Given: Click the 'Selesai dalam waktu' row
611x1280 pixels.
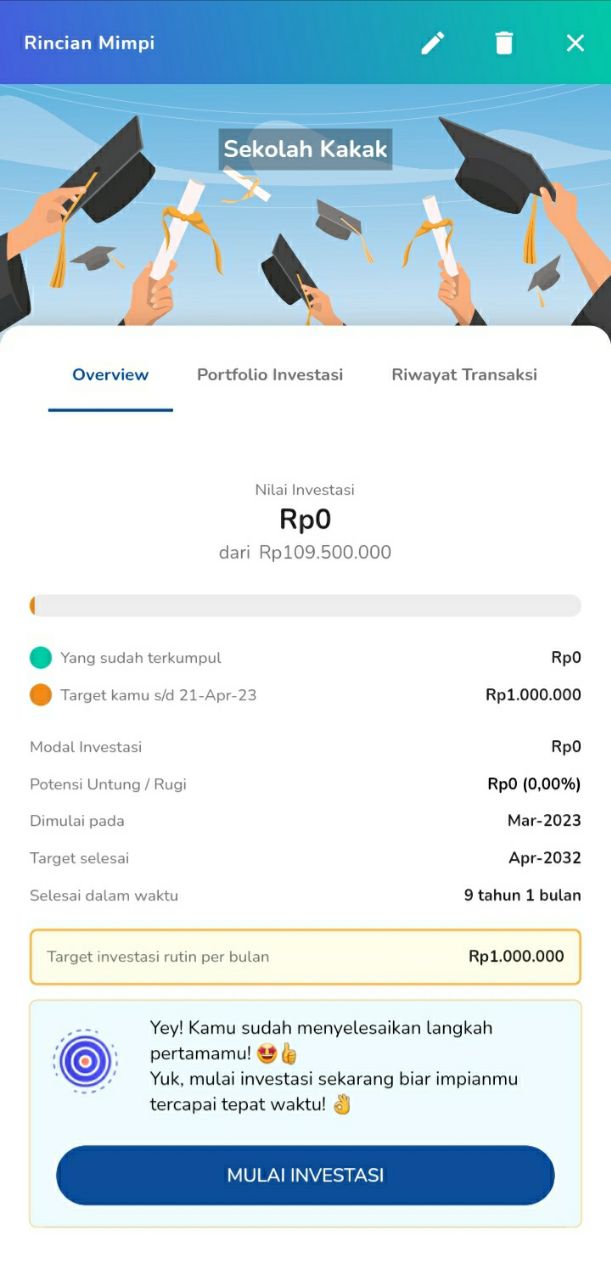Looking at the screenshot, I should (x=305, y=895).
